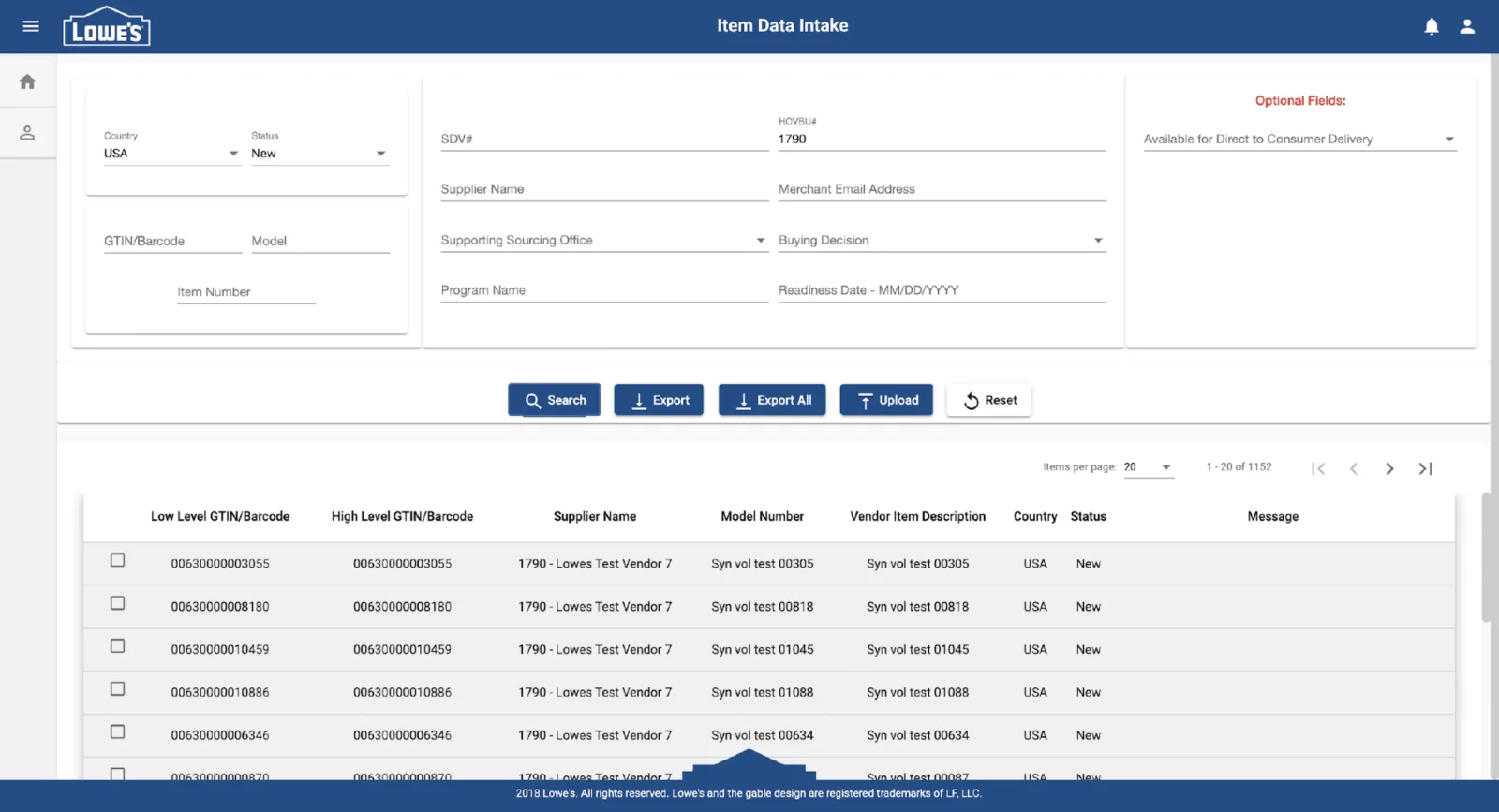Viewport: 1499px width, 812px height.
Task: Jump to last page of results
Action: click(1425, 468)
